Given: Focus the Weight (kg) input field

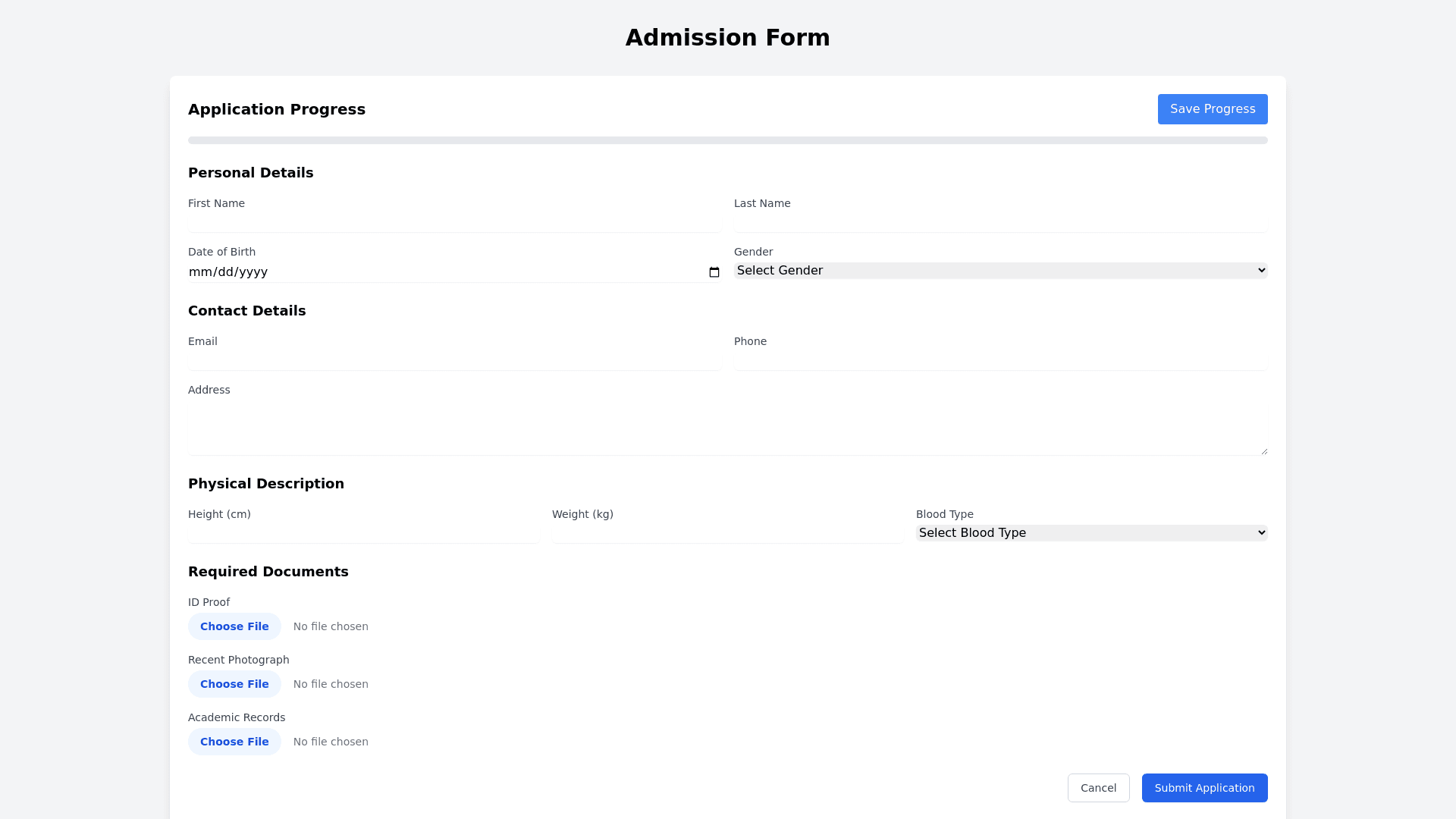Looking at the screenshot, I should click(727, 533).
